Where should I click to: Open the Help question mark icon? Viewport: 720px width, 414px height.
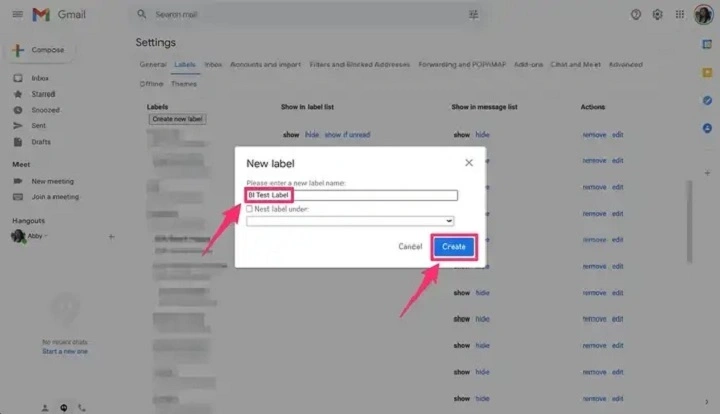[x=636, y=15]
